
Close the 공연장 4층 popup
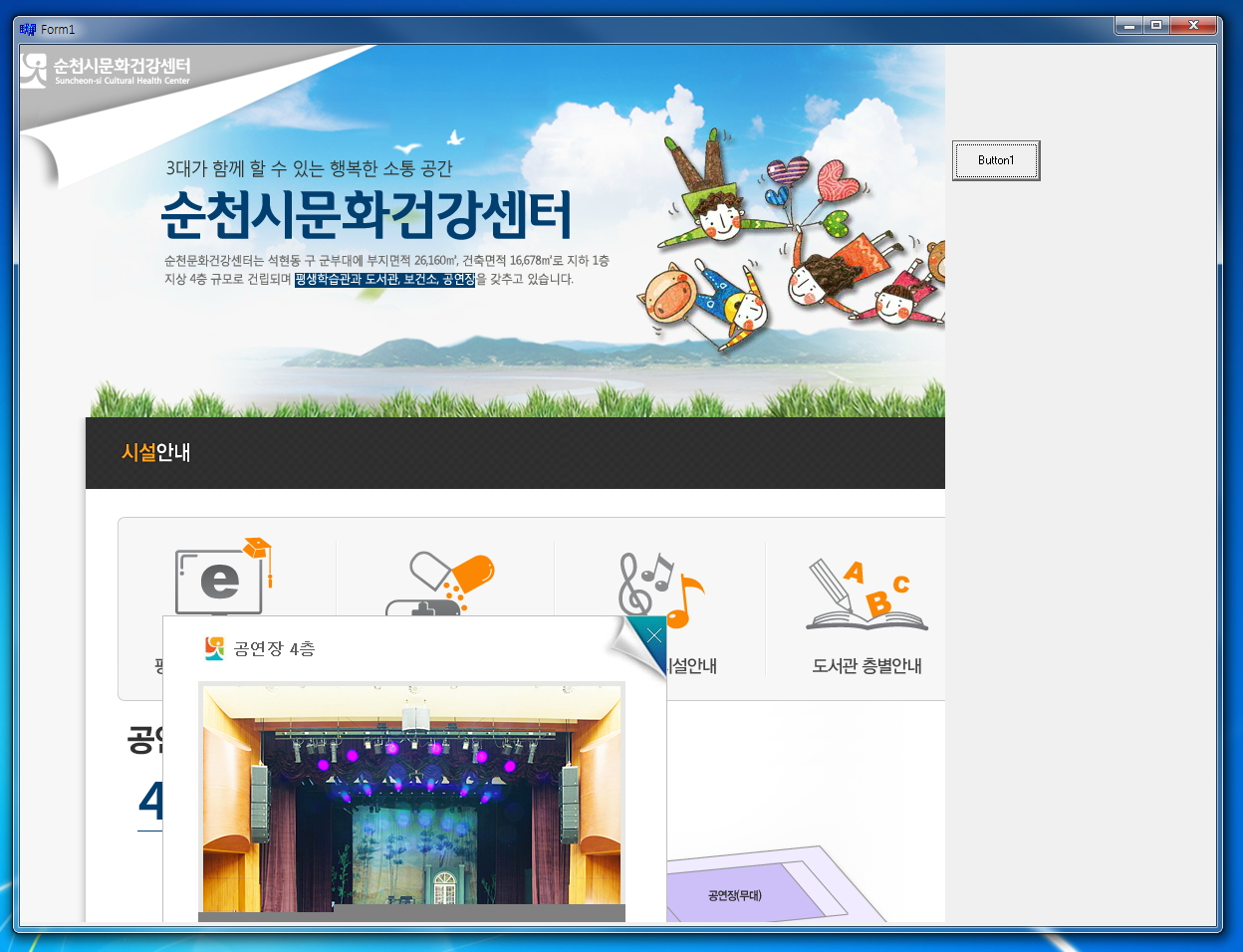[653, 636]
